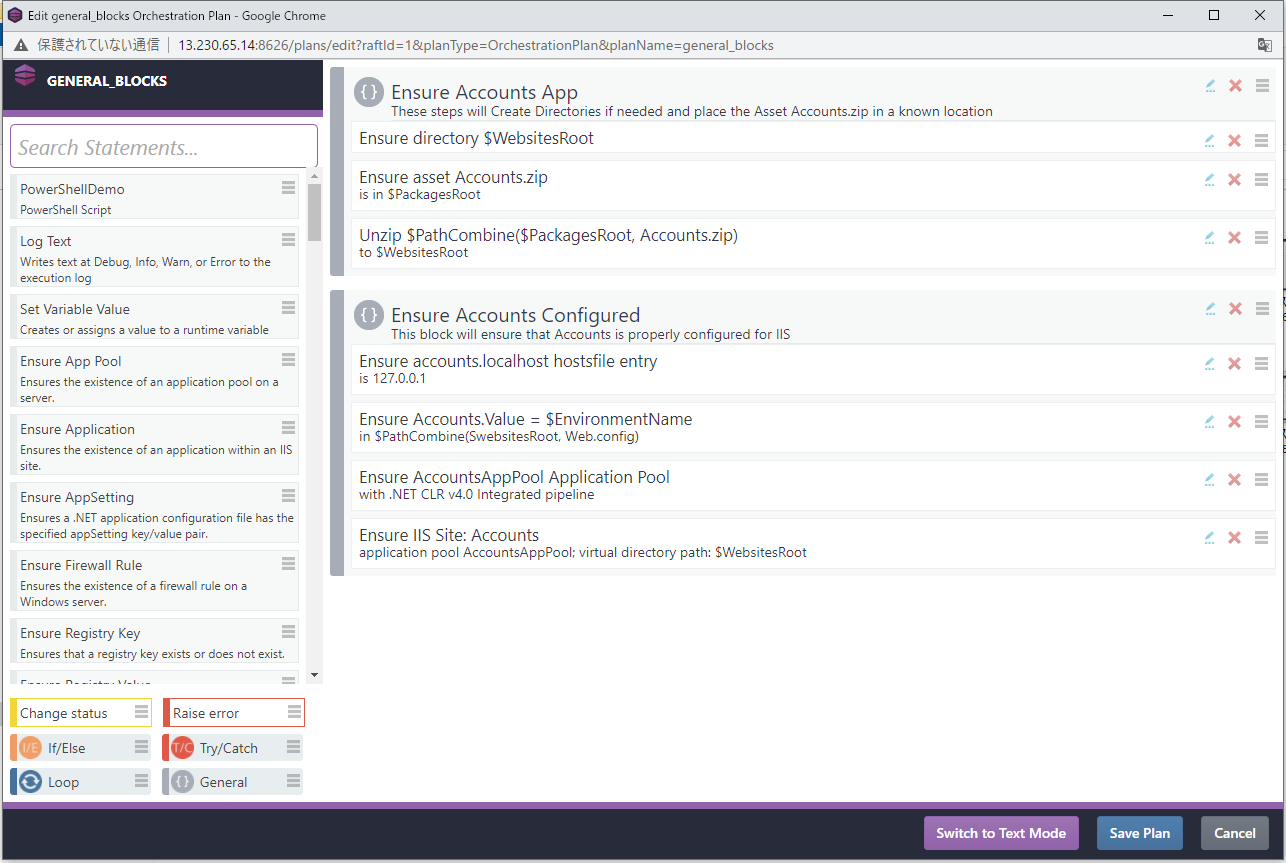Edit AccountsAppPool Application Pool statement
This screenshot has width=1286, height=863.
point(1210,480)
